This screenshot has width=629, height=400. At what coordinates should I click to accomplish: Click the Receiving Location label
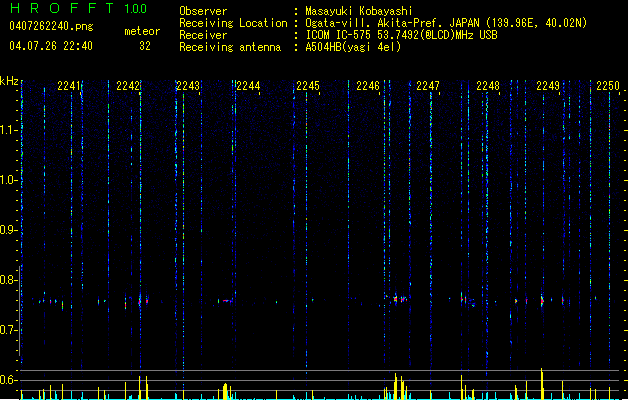(x=233, y=23)
